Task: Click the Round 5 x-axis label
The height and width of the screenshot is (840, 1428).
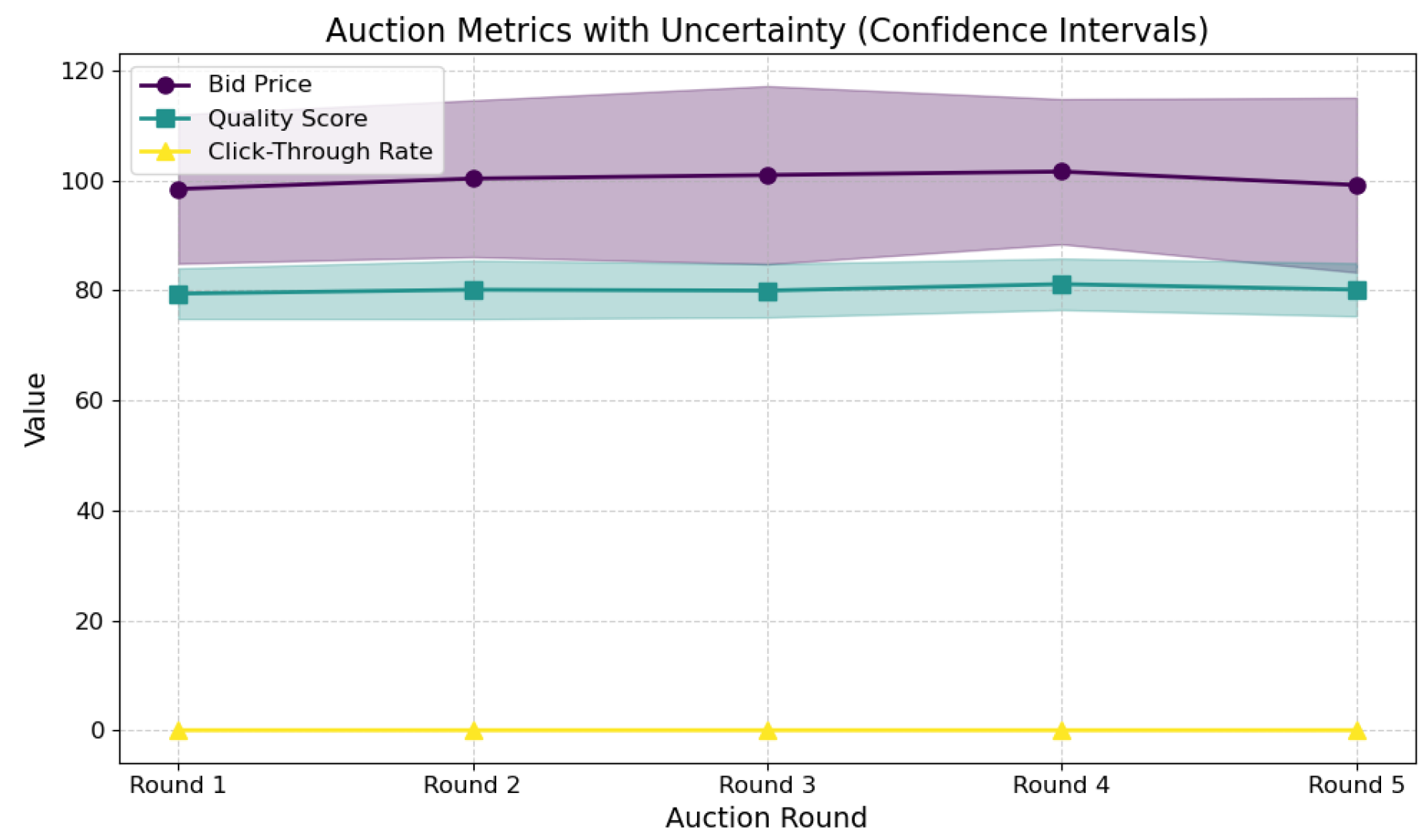Action: (1356, 785)
